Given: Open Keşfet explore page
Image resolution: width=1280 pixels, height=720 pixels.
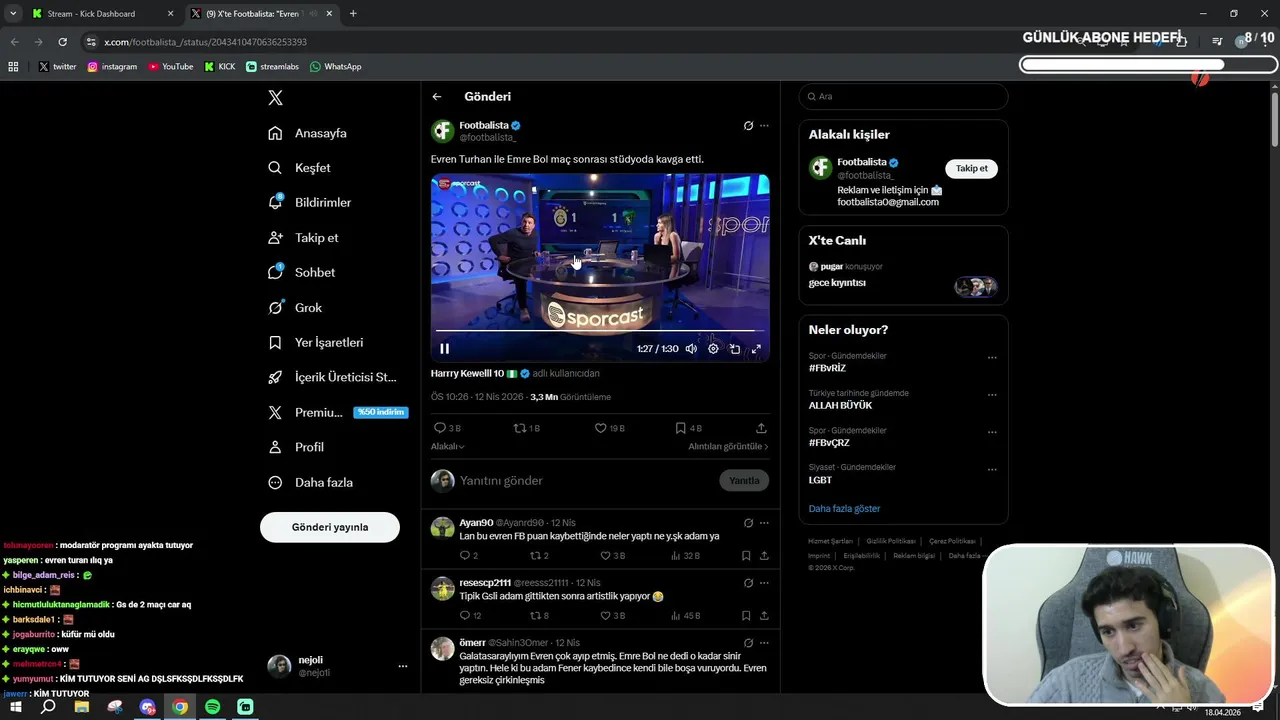Looking at the screenshot, I should click(299, 168).
